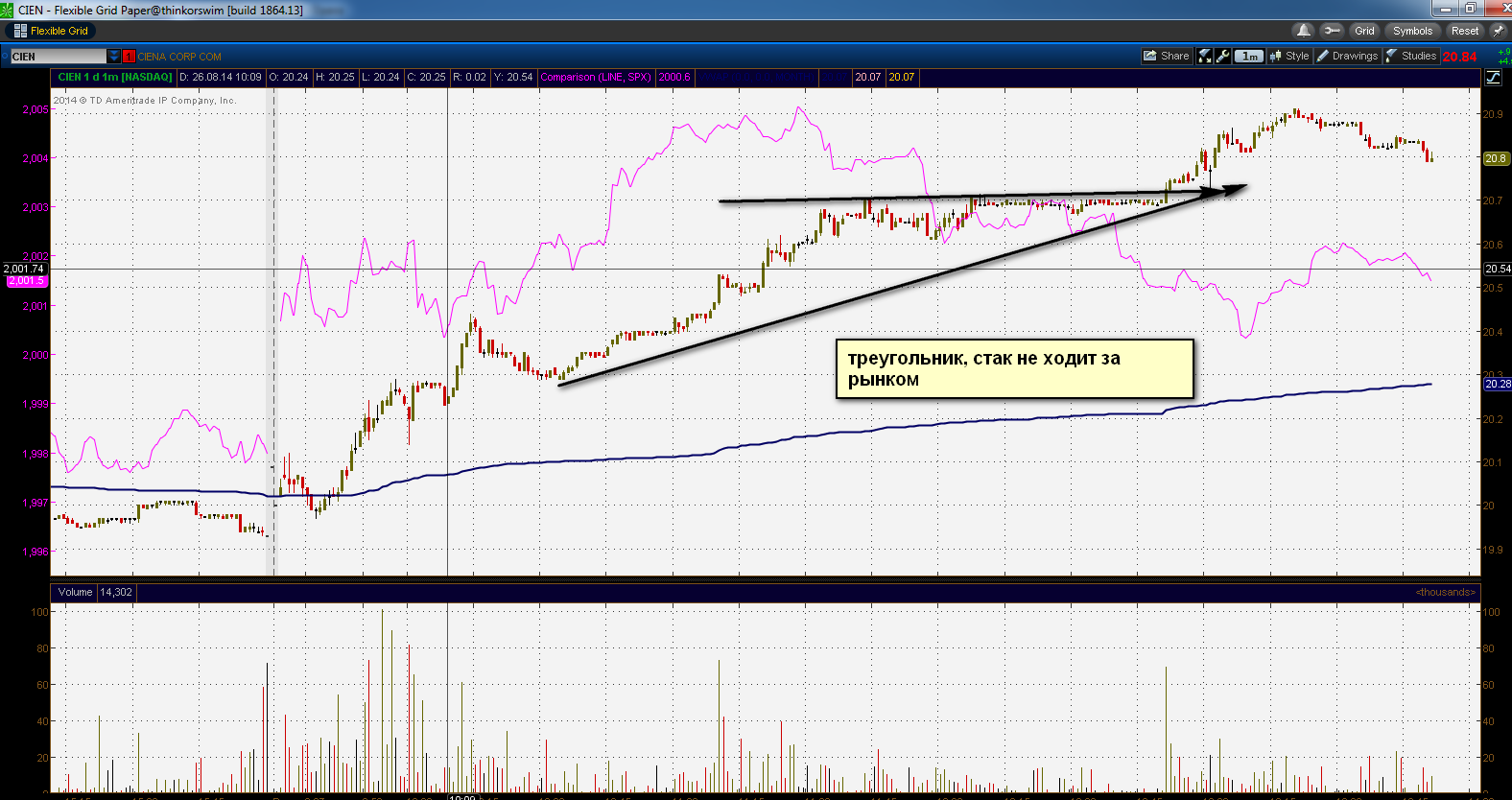Click the H: 20.25 high value
The image size is (1512, 800).
[335, 77]
